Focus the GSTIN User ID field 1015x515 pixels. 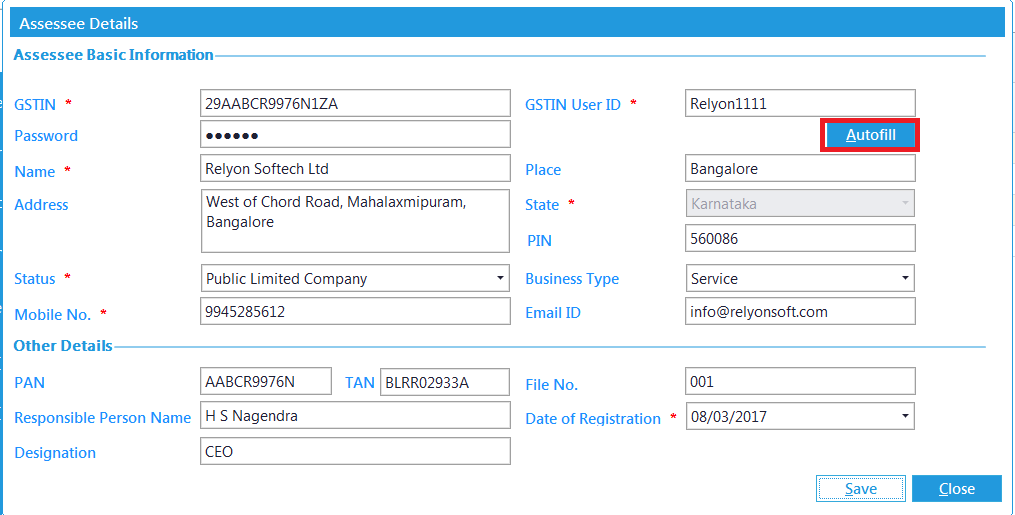click(x=800, y=104)
